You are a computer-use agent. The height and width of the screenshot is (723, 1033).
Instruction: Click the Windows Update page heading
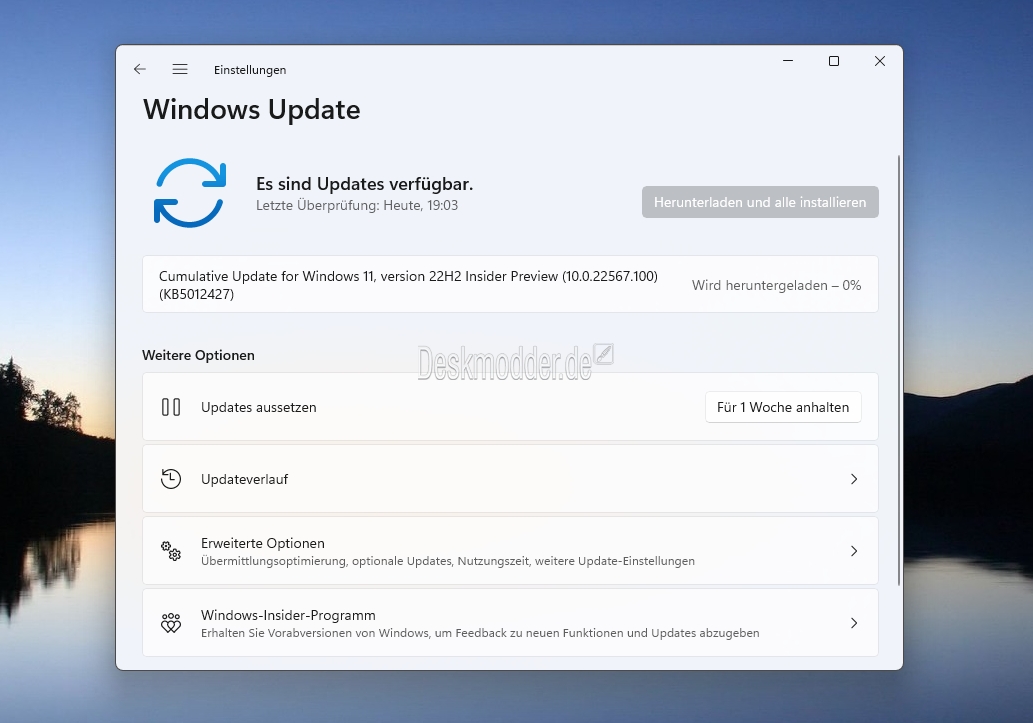click(252, 109)
